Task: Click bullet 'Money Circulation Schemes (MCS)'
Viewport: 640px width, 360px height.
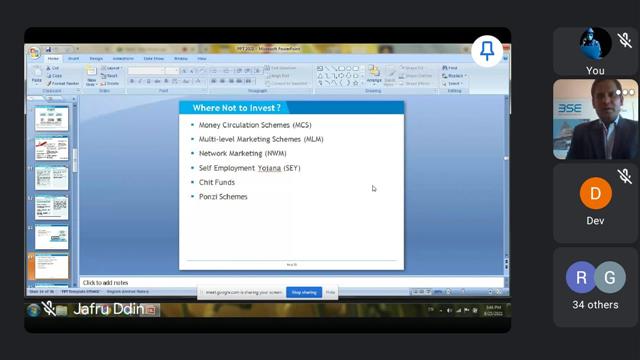Action: point(255,125)
